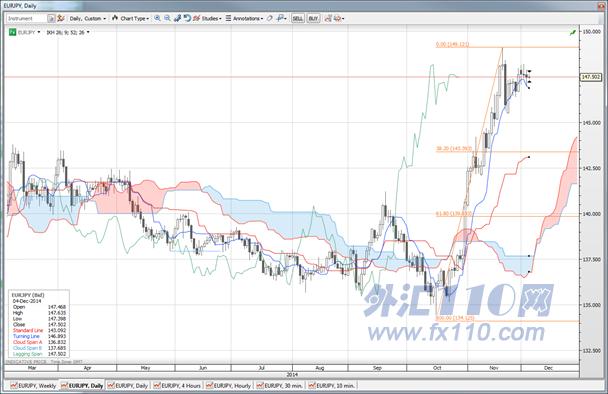Click the eraser icon after Annotations

pos(270,18)
